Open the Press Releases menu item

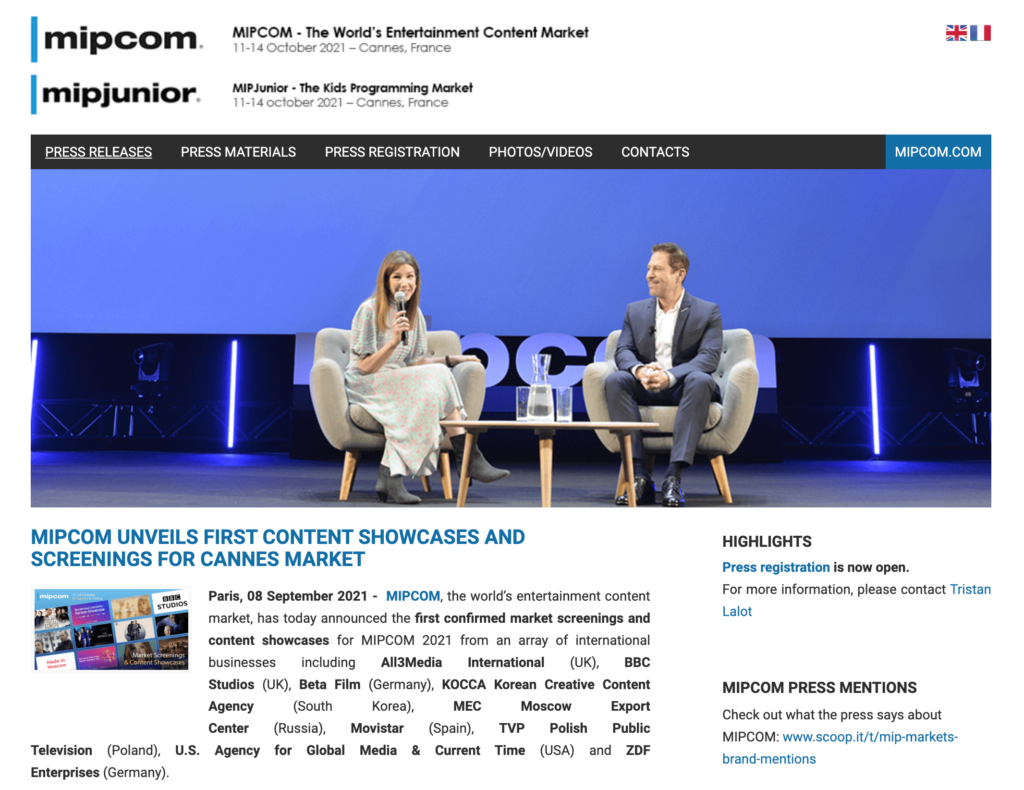click(98, 152)
